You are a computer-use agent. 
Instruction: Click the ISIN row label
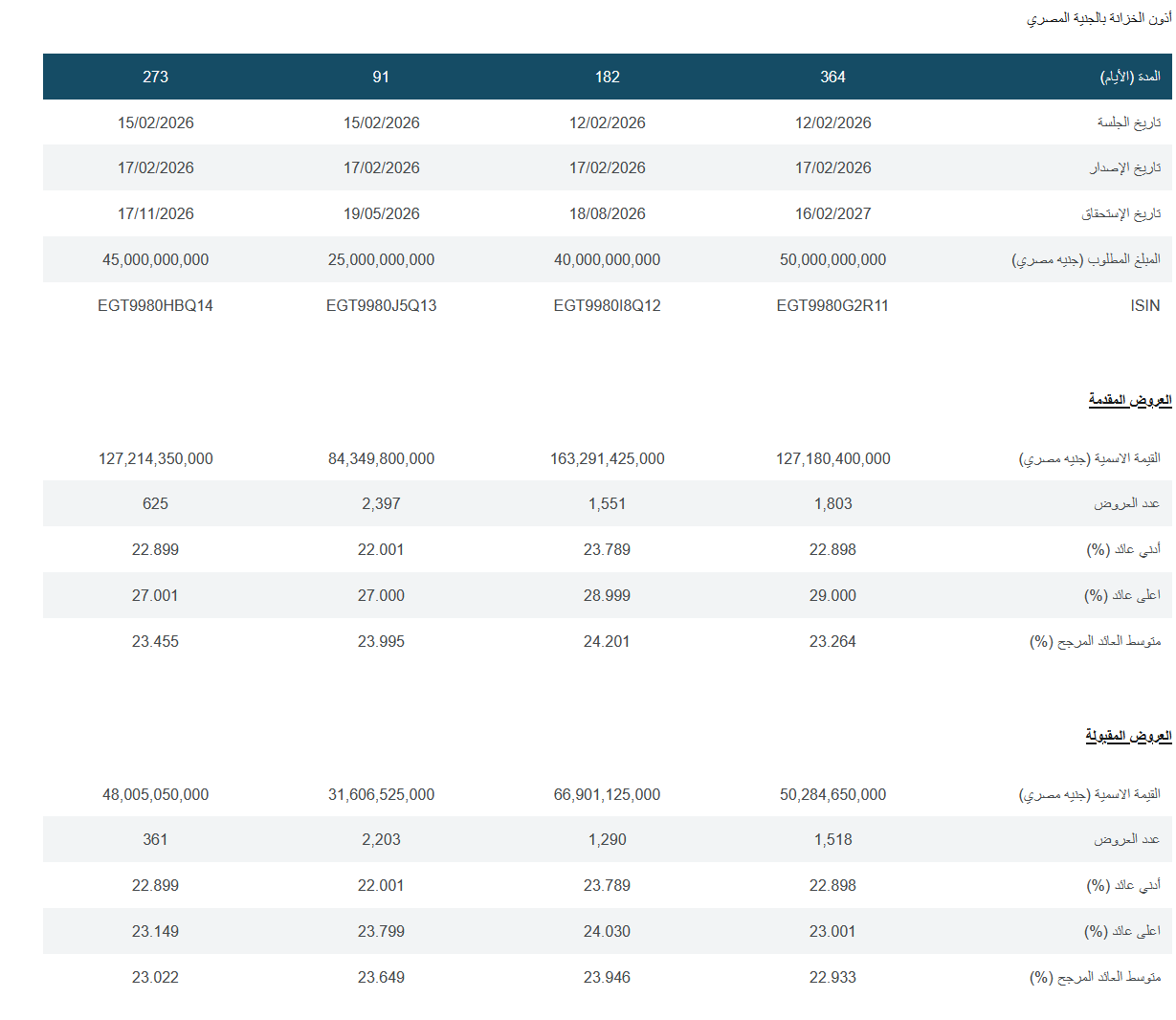pyautogui.click(x=1144, y=306)
